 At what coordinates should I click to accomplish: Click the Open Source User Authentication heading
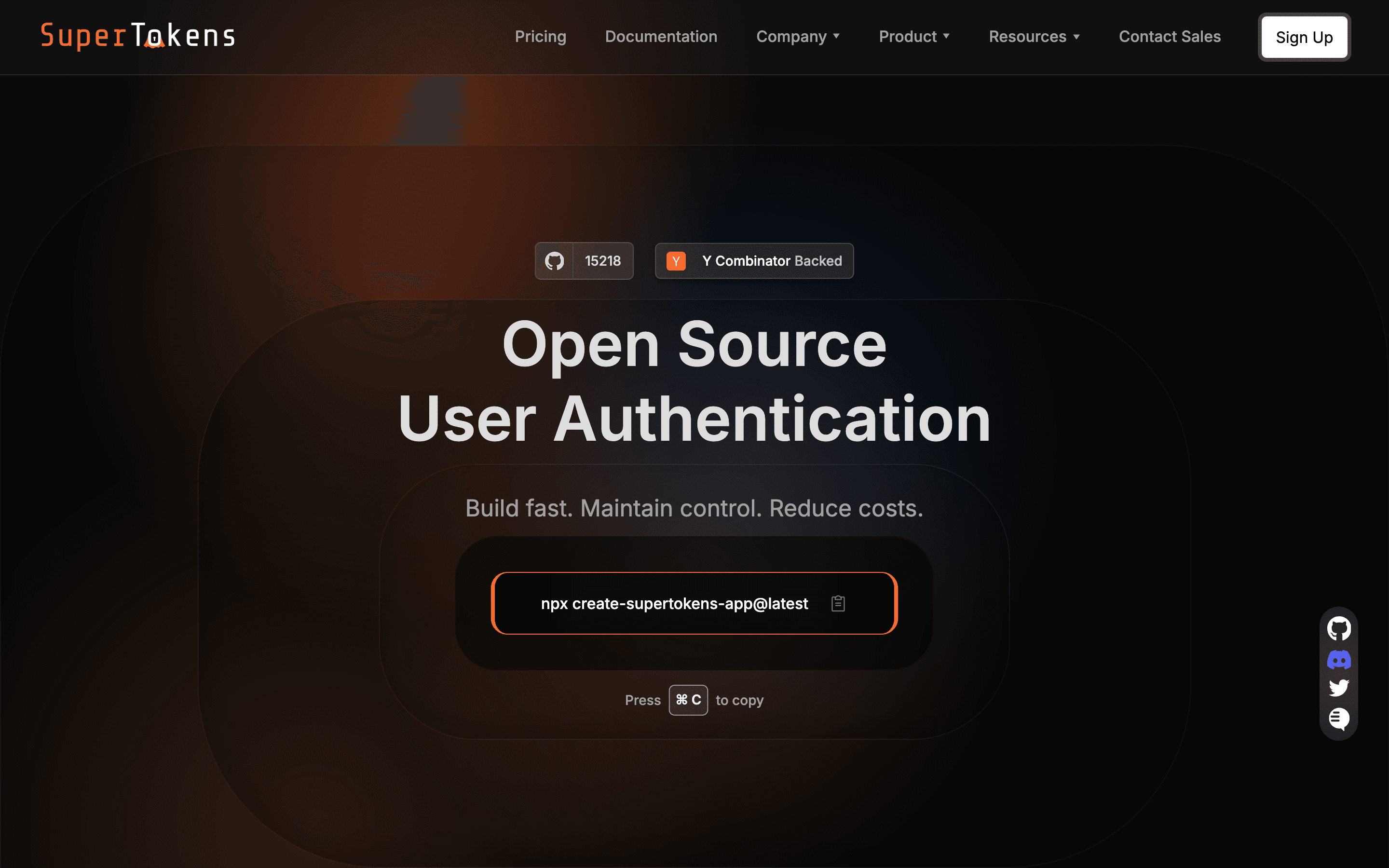pyautogui.click(x=694, y=381)
